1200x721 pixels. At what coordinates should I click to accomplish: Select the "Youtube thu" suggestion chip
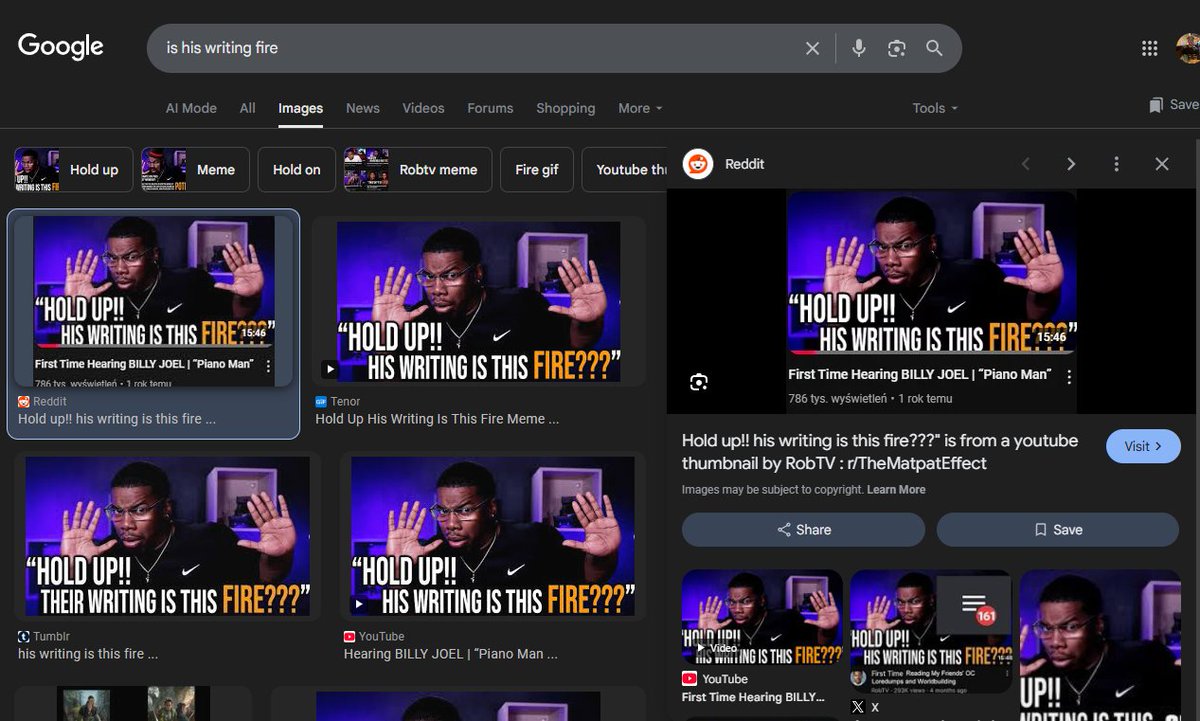pos(625,170)
